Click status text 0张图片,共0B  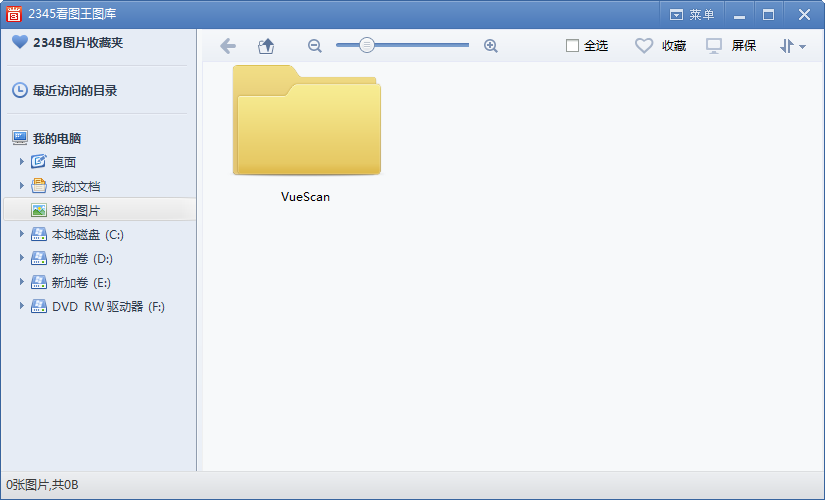click(x=42, y=485)
